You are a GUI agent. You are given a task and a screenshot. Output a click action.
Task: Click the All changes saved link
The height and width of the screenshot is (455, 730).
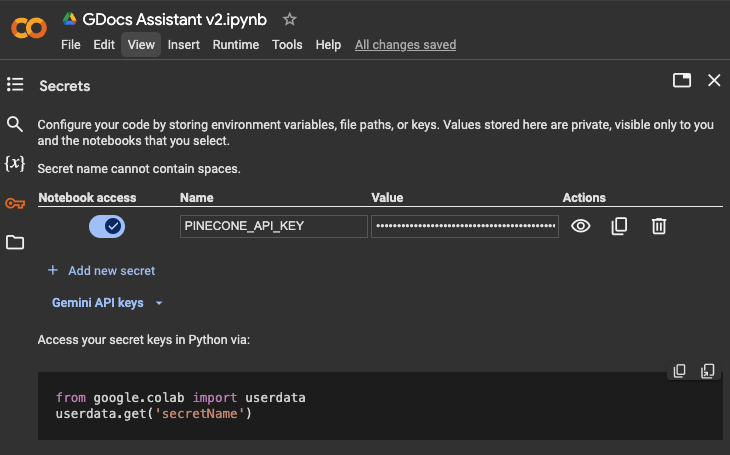(405, 45)
